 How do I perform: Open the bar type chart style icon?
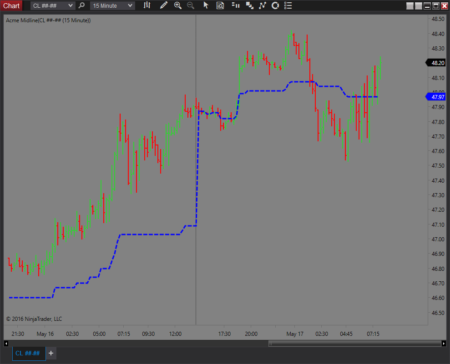(147, 5)
